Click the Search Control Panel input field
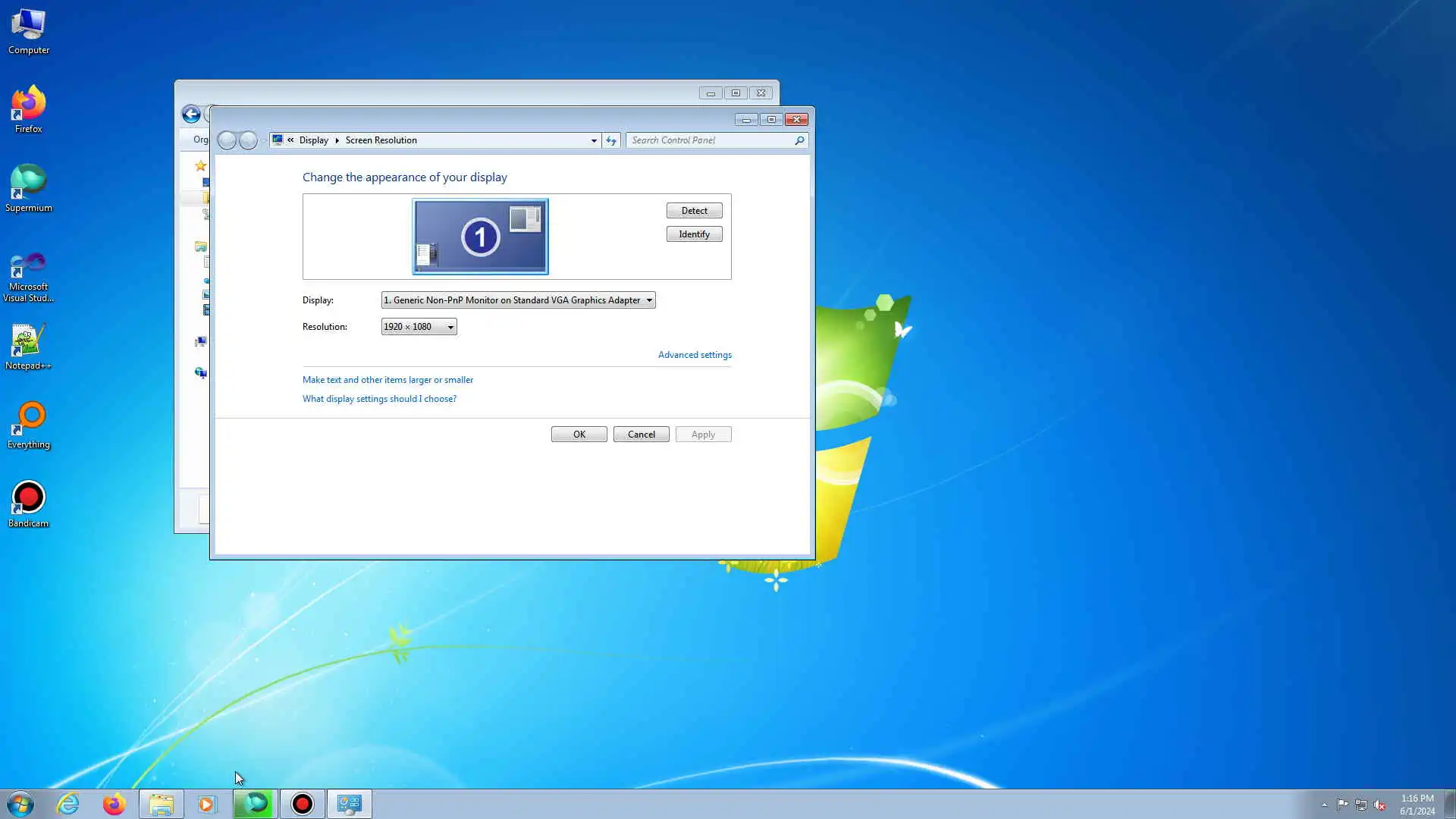This screenshot has width=1456, height=819. click(x=709, y=140)
